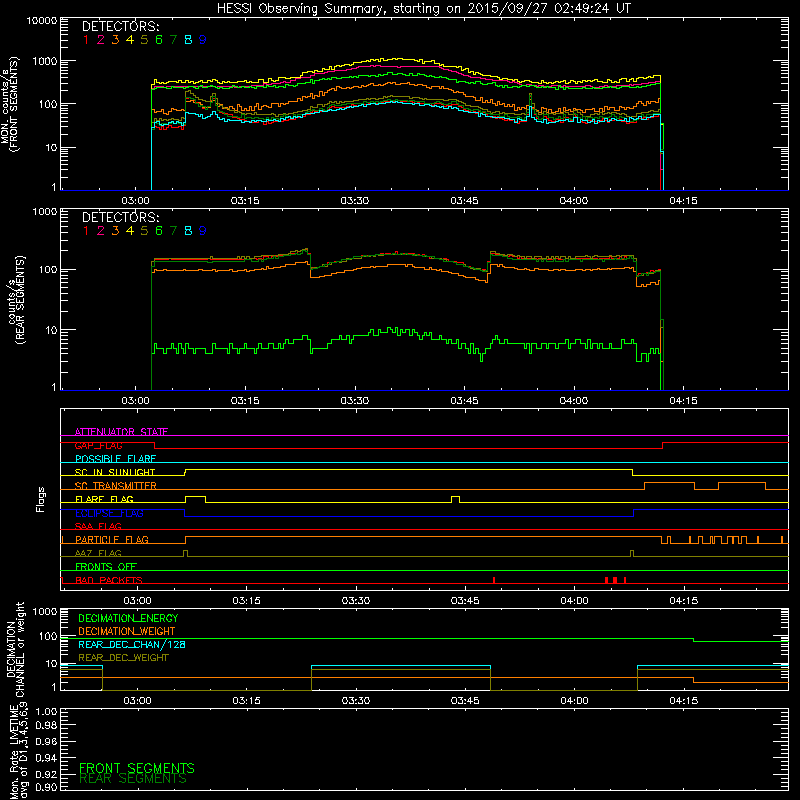Select the SC_IN_SUNLIGHT flag label
The height and width of the screenshot is (800, 800).
[115, 472]
